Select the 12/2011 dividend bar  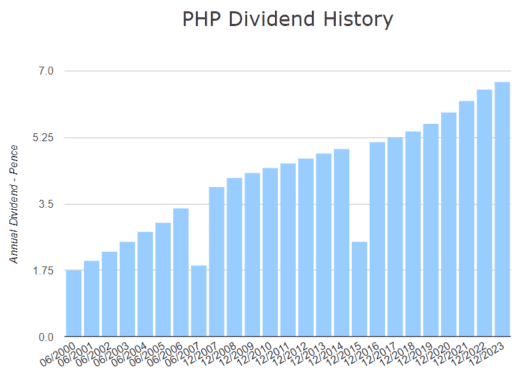(x=288, y=250)
